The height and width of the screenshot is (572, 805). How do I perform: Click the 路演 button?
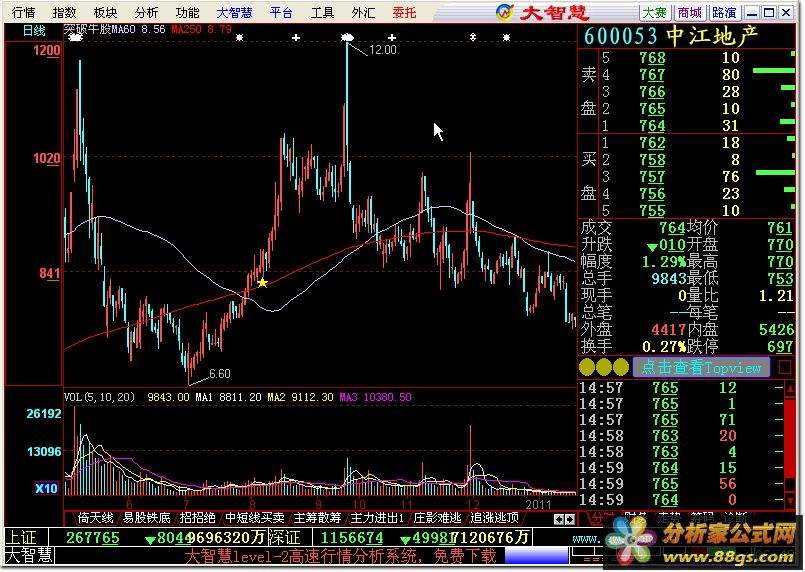(724, 12)
